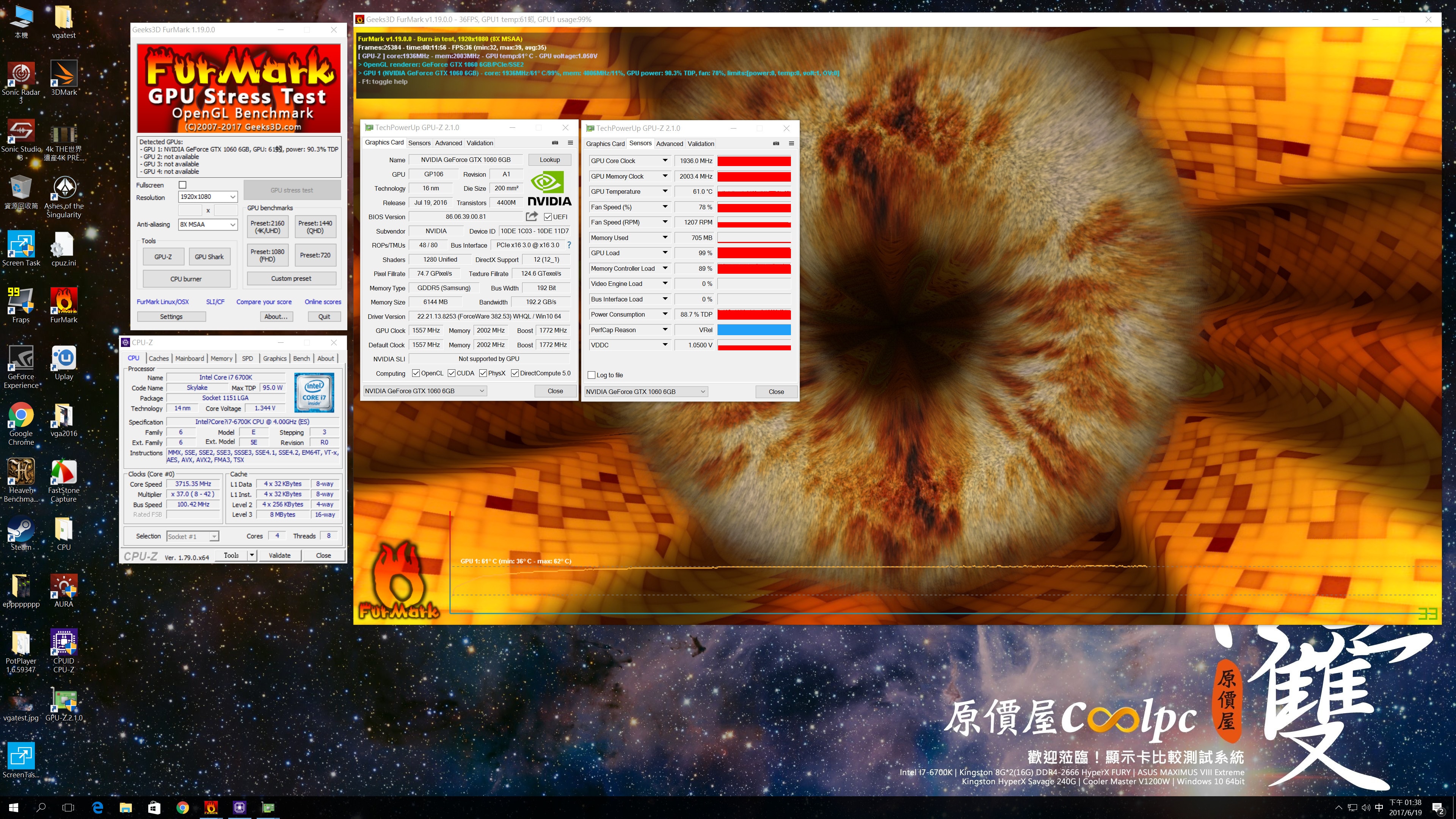Click the custom resolution width field
The image size is (1456, 819).
coord(190,210)
